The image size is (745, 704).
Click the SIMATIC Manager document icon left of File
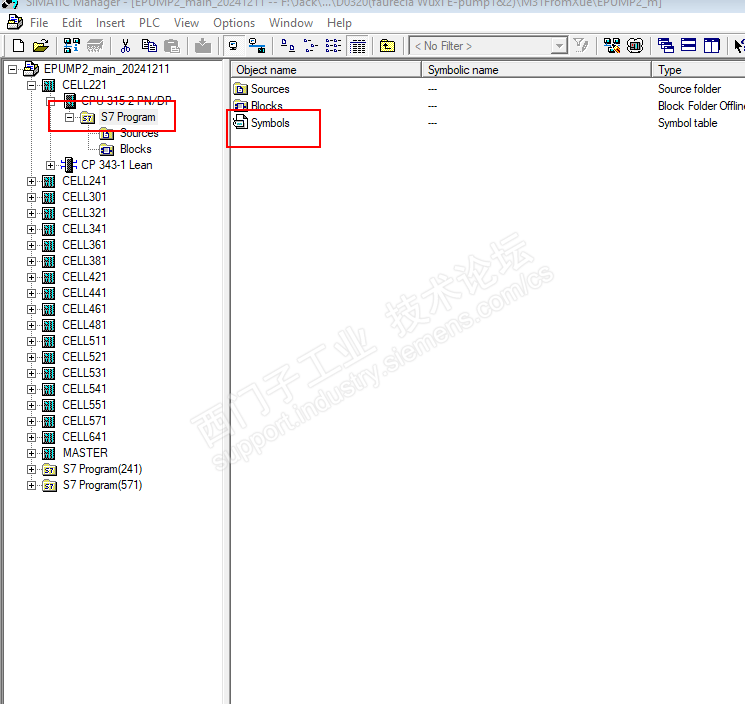tap(15, 22)
